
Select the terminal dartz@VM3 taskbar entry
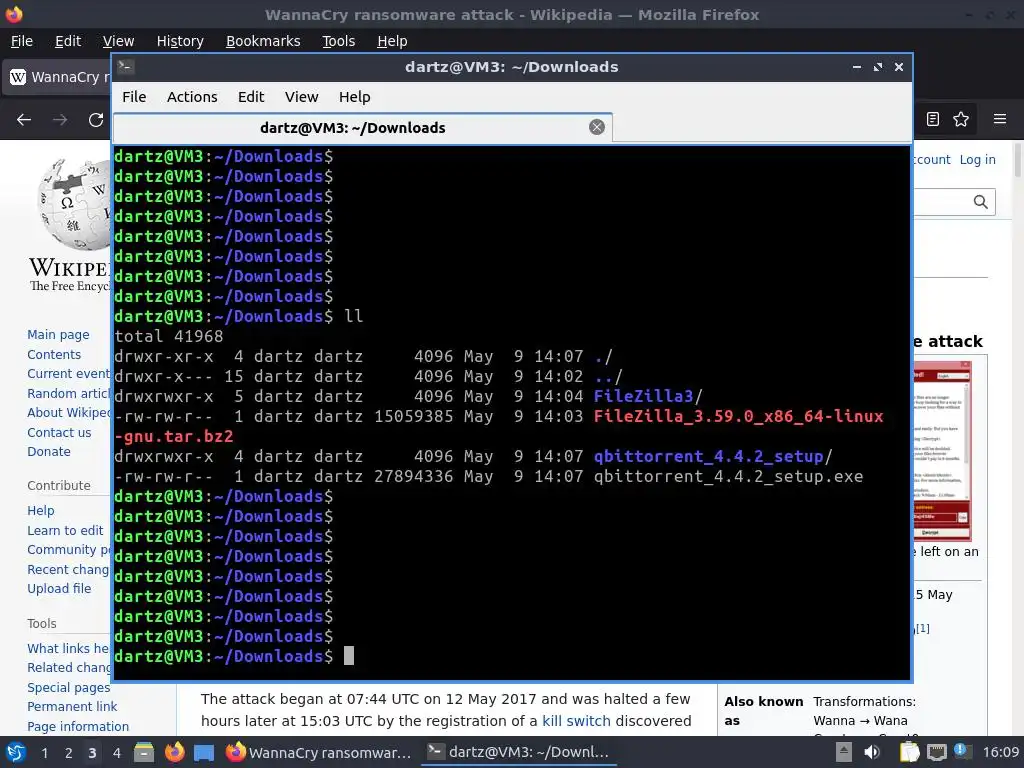[x=518, y=752]
